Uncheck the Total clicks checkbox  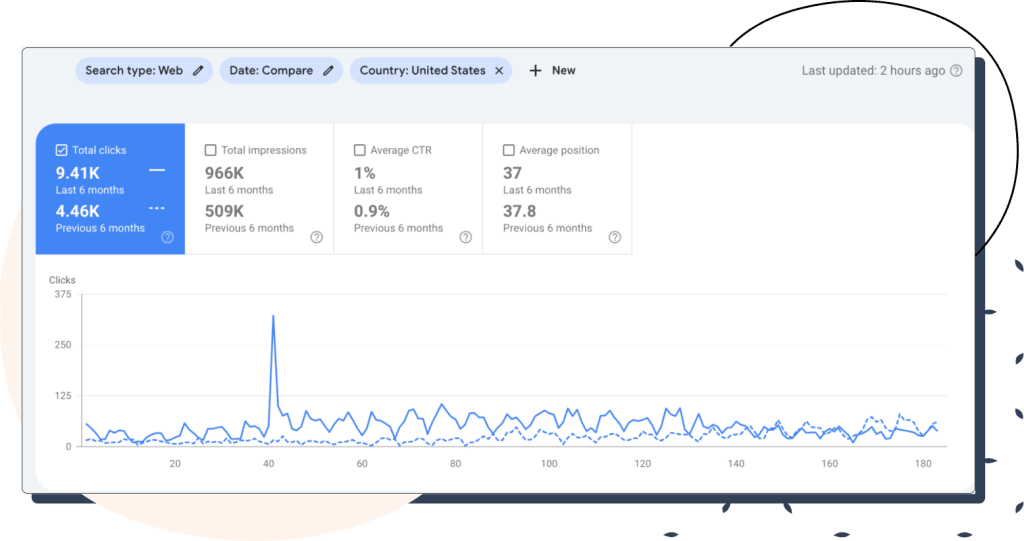61,150
